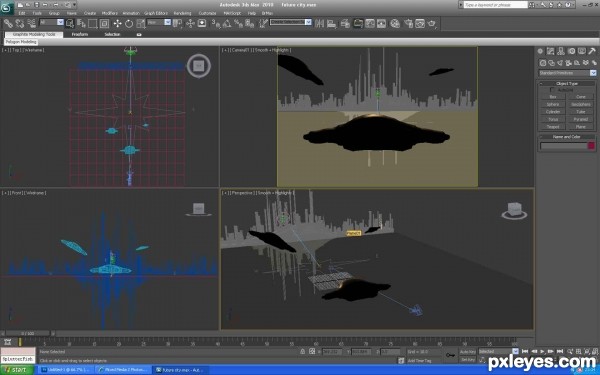Click the Plane primitive button
The height and width of the screenshot is (375, 600).
click(x=580, y=127)
